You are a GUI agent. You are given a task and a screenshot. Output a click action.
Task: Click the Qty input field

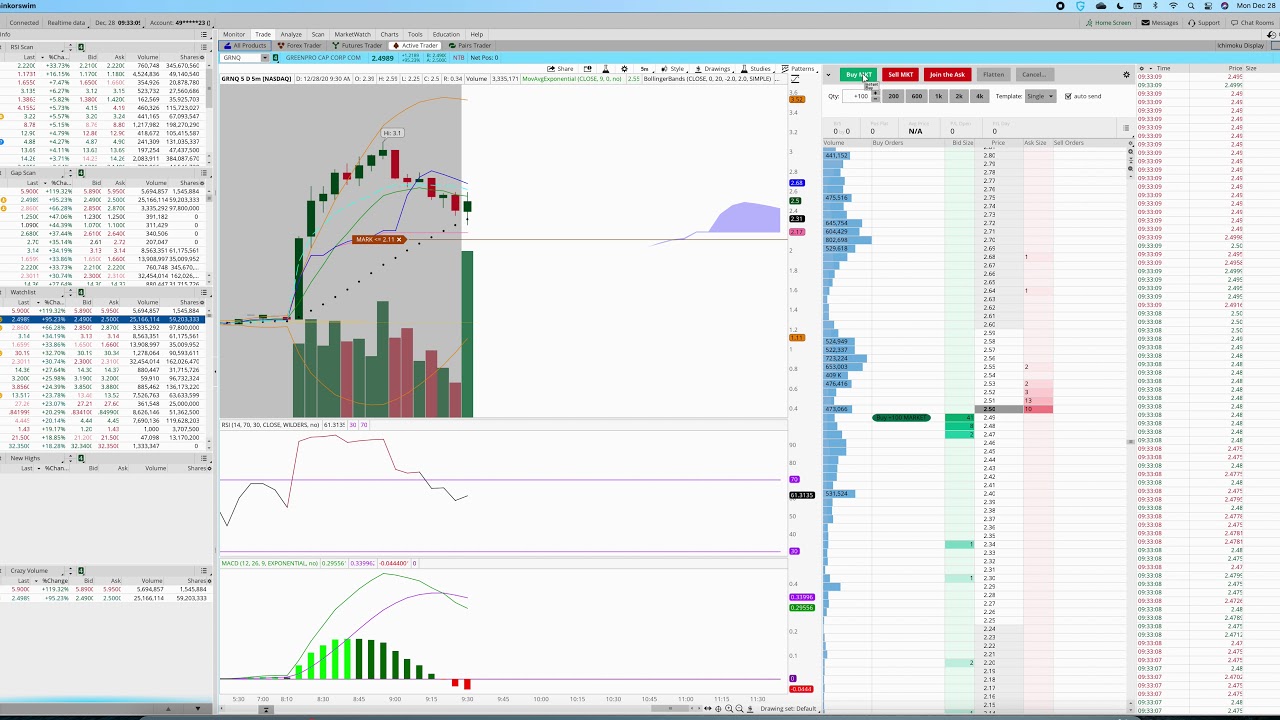pos(857,96)
